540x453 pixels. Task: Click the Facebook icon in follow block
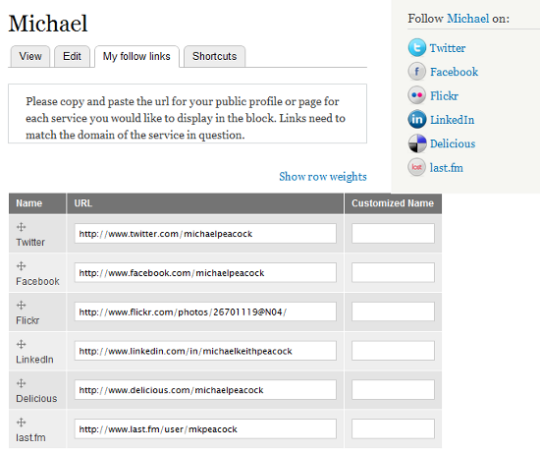pyautogui.click(x=417, y=72)
